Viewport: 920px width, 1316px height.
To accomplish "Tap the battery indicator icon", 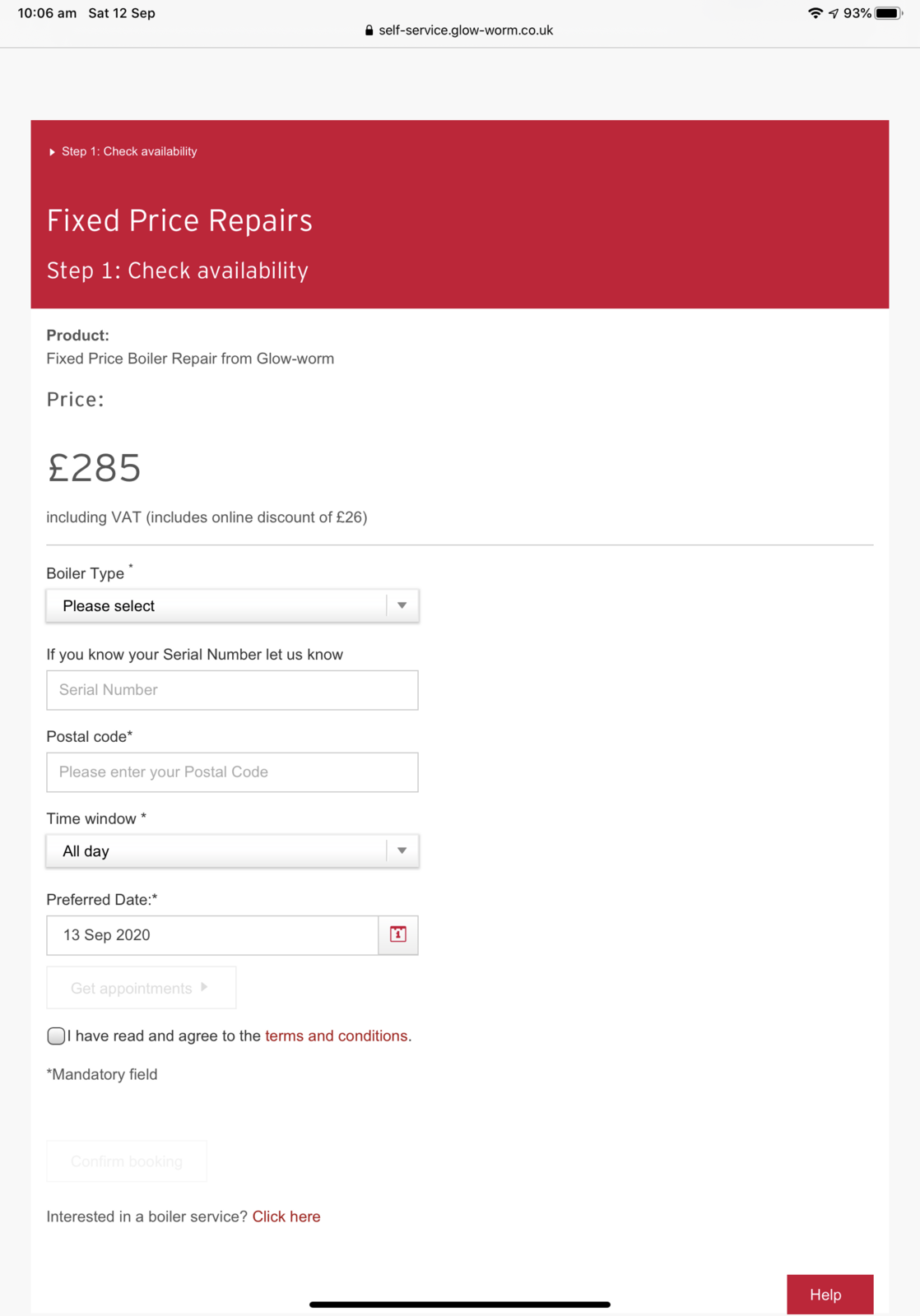I will coord(888,13).
